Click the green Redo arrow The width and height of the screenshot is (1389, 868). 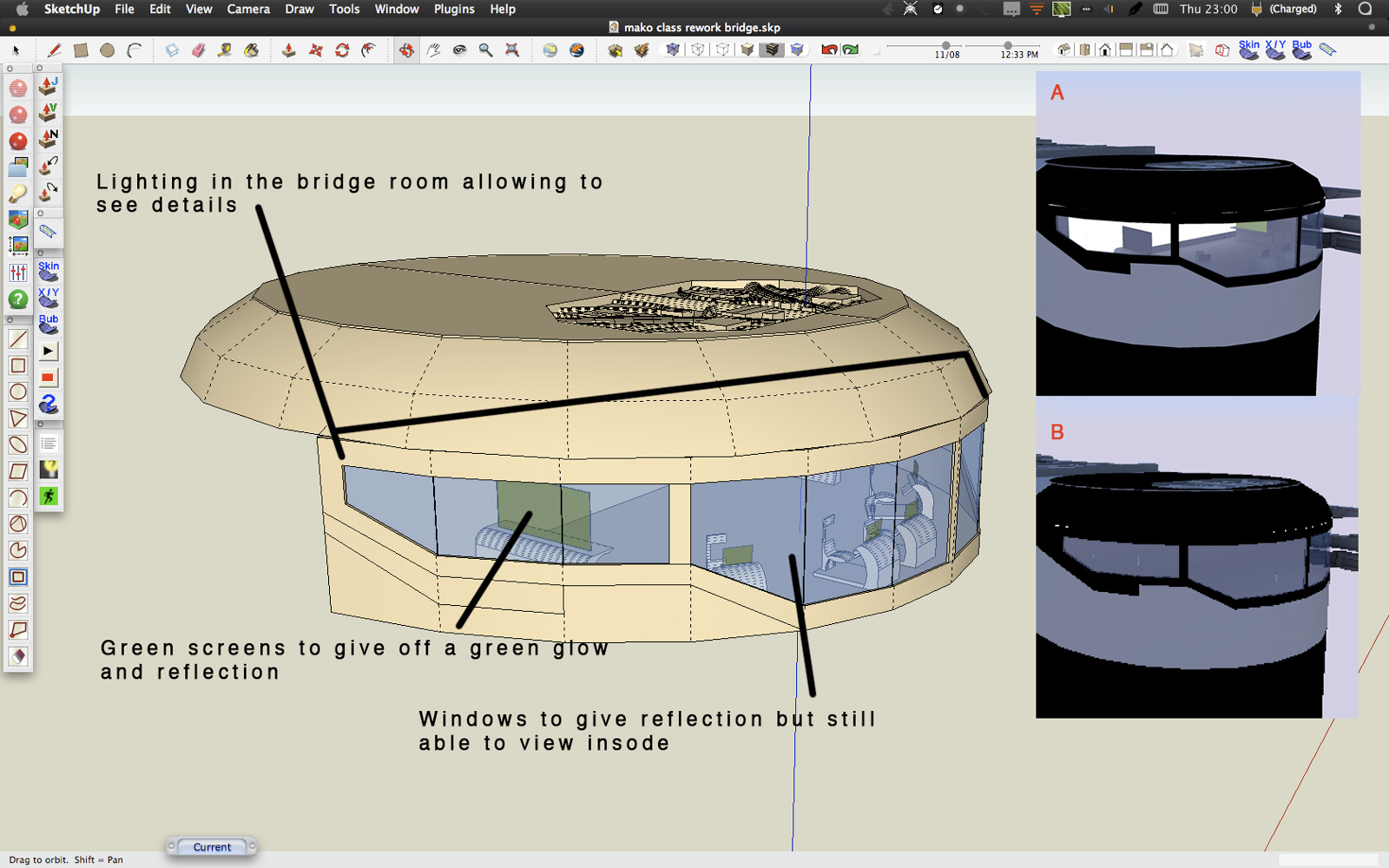pyautogui.click(x=851, y=50)
